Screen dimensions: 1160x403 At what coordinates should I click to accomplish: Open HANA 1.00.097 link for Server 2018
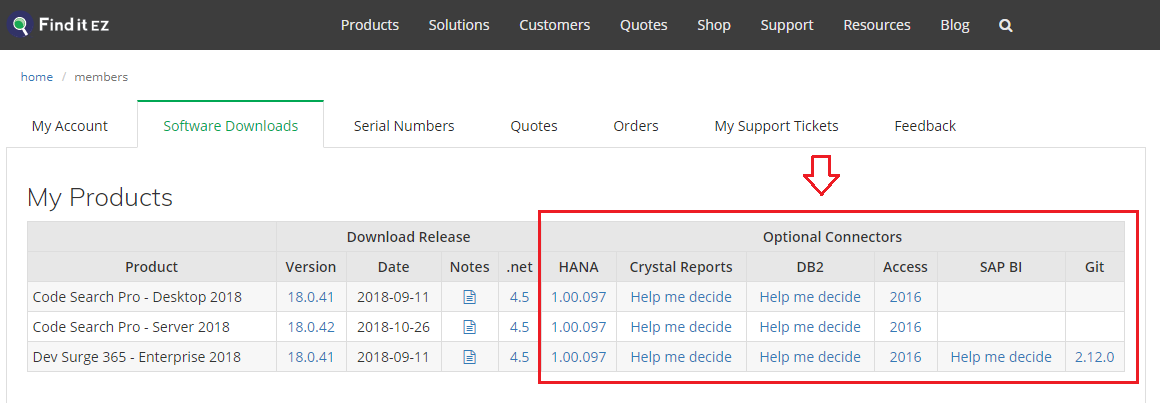(x=579, y=327)
